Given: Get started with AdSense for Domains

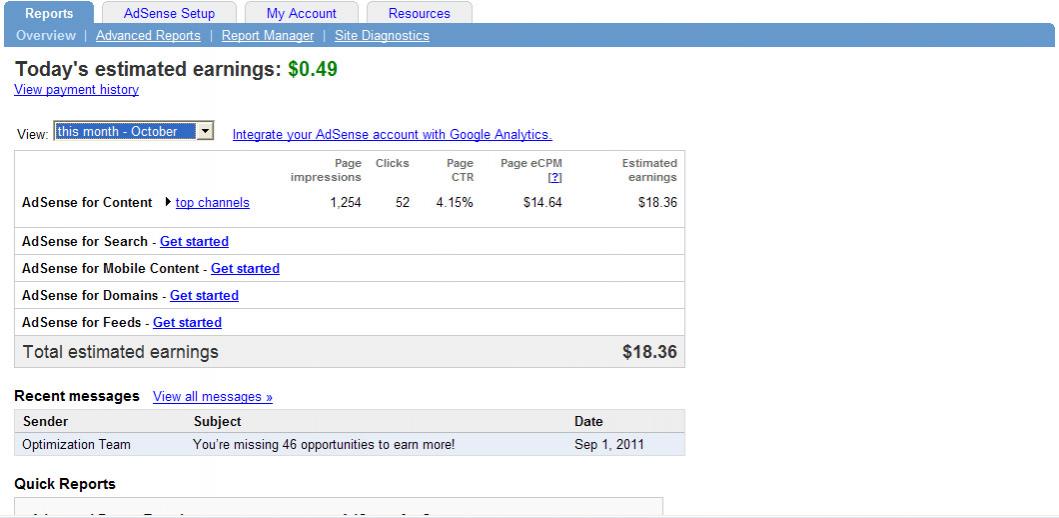Looking at the screenshot, I should (204, 296).
